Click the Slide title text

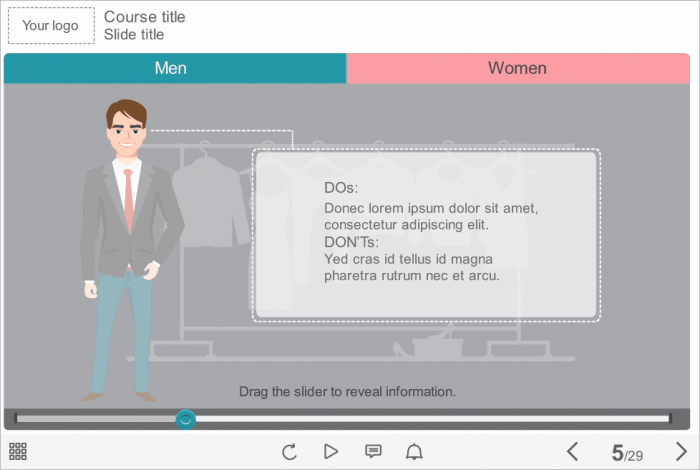pos(134,34)
